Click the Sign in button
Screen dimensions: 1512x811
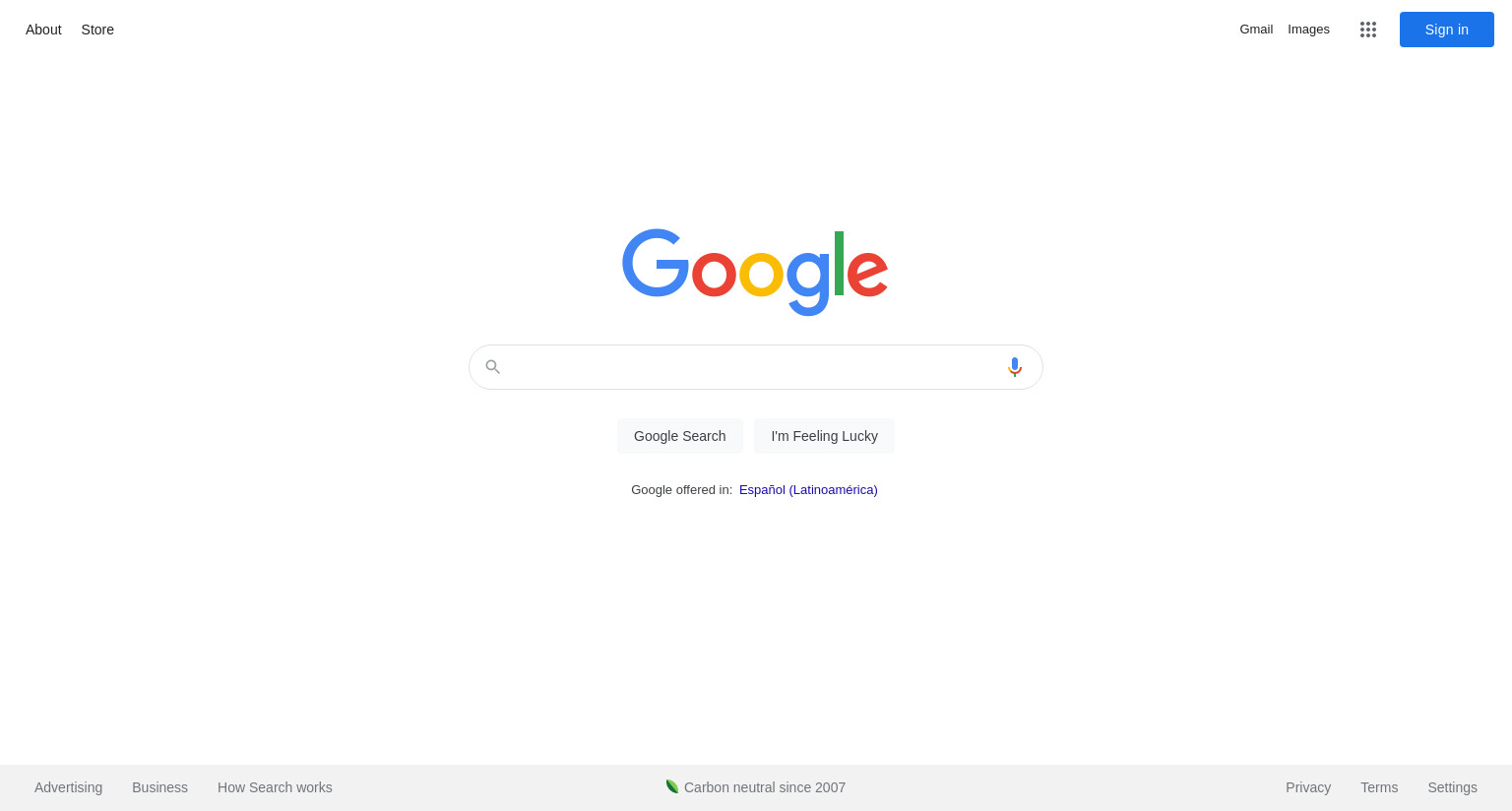tap(1447, 30)
